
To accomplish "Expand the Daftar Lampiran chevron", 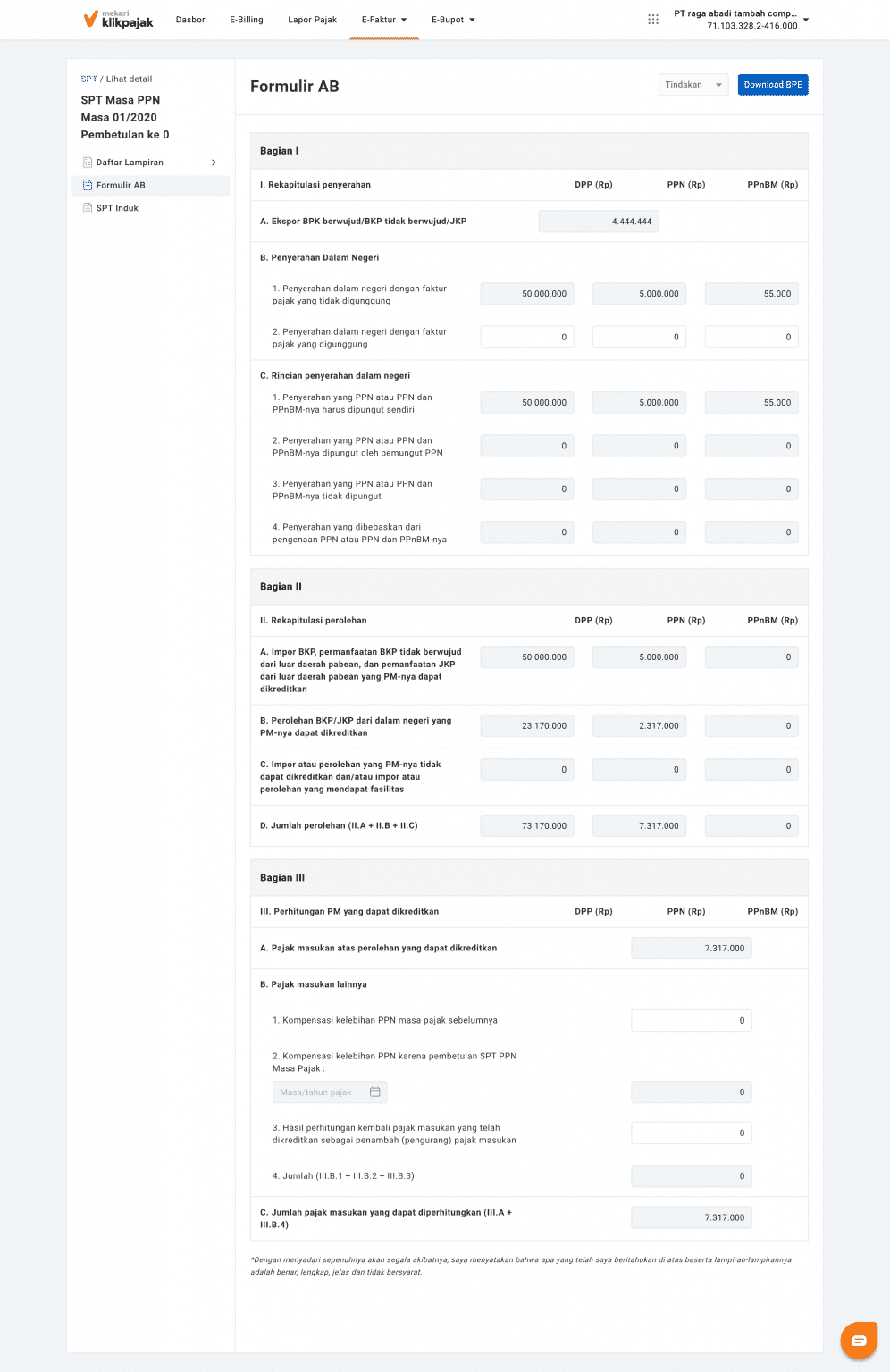I will pos(214,163).
